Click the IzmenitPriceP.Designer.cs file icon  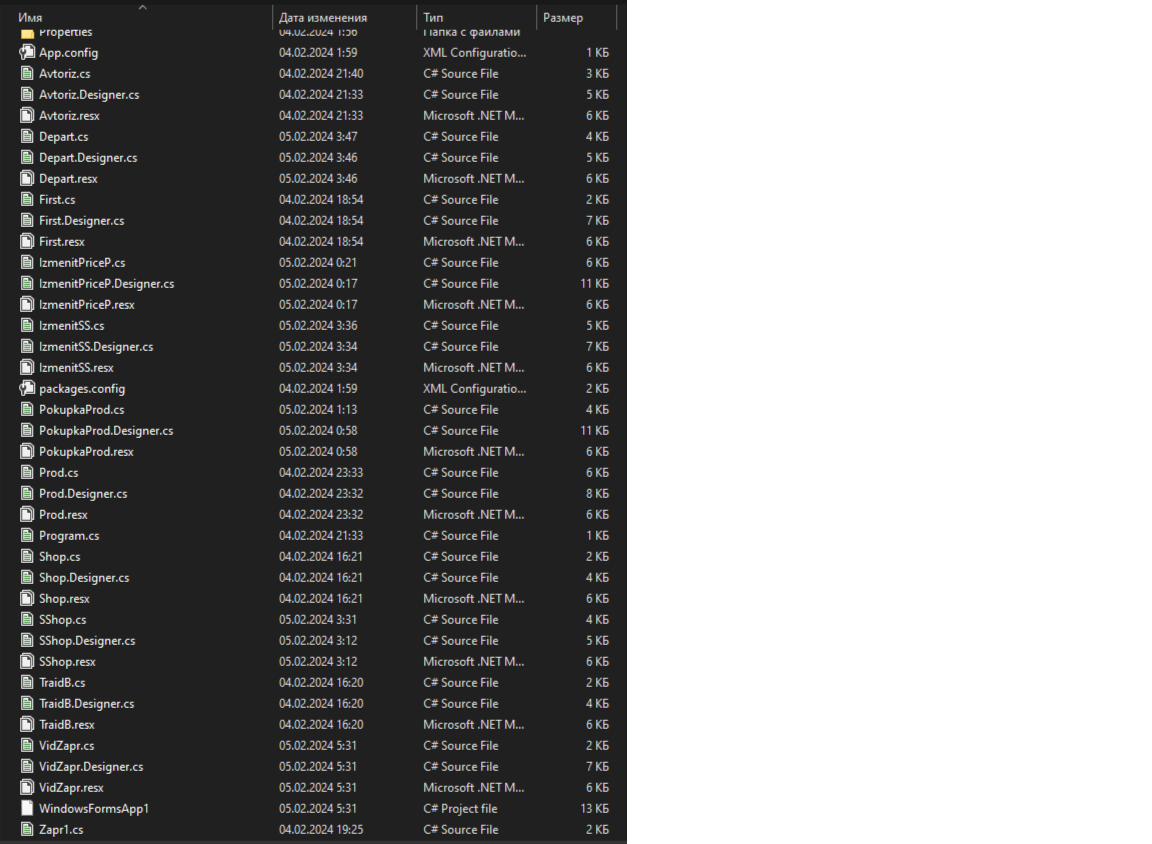click(27, 284)
